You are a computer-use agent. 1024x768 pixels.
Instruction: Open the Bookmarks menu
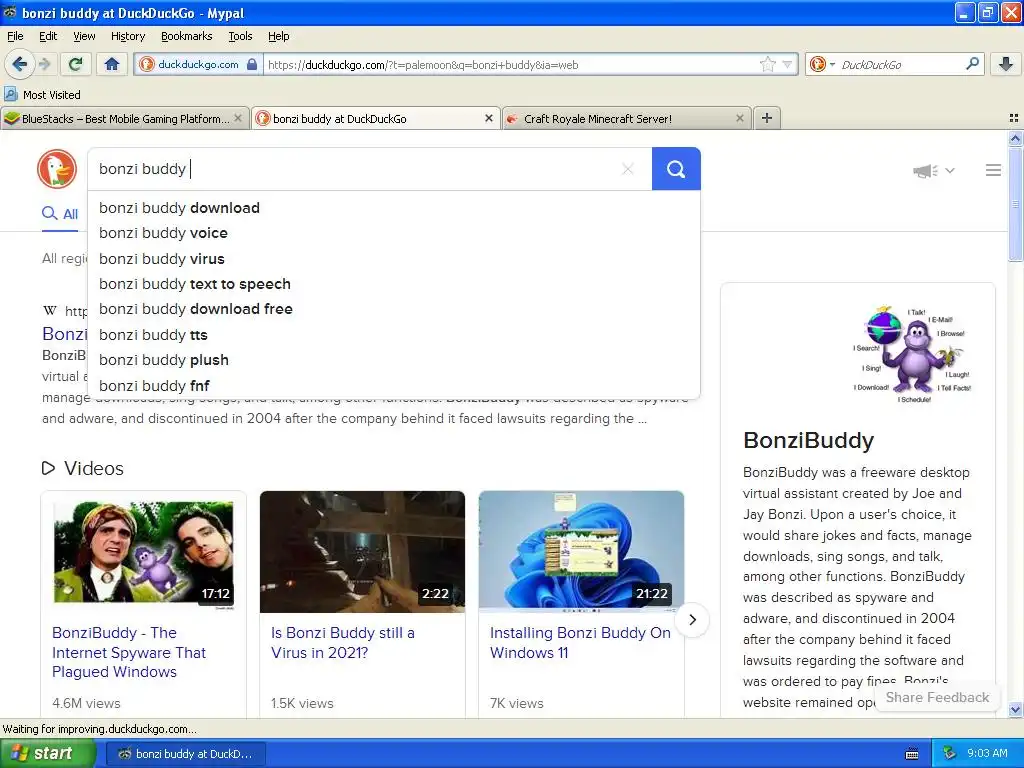[186, 36]
